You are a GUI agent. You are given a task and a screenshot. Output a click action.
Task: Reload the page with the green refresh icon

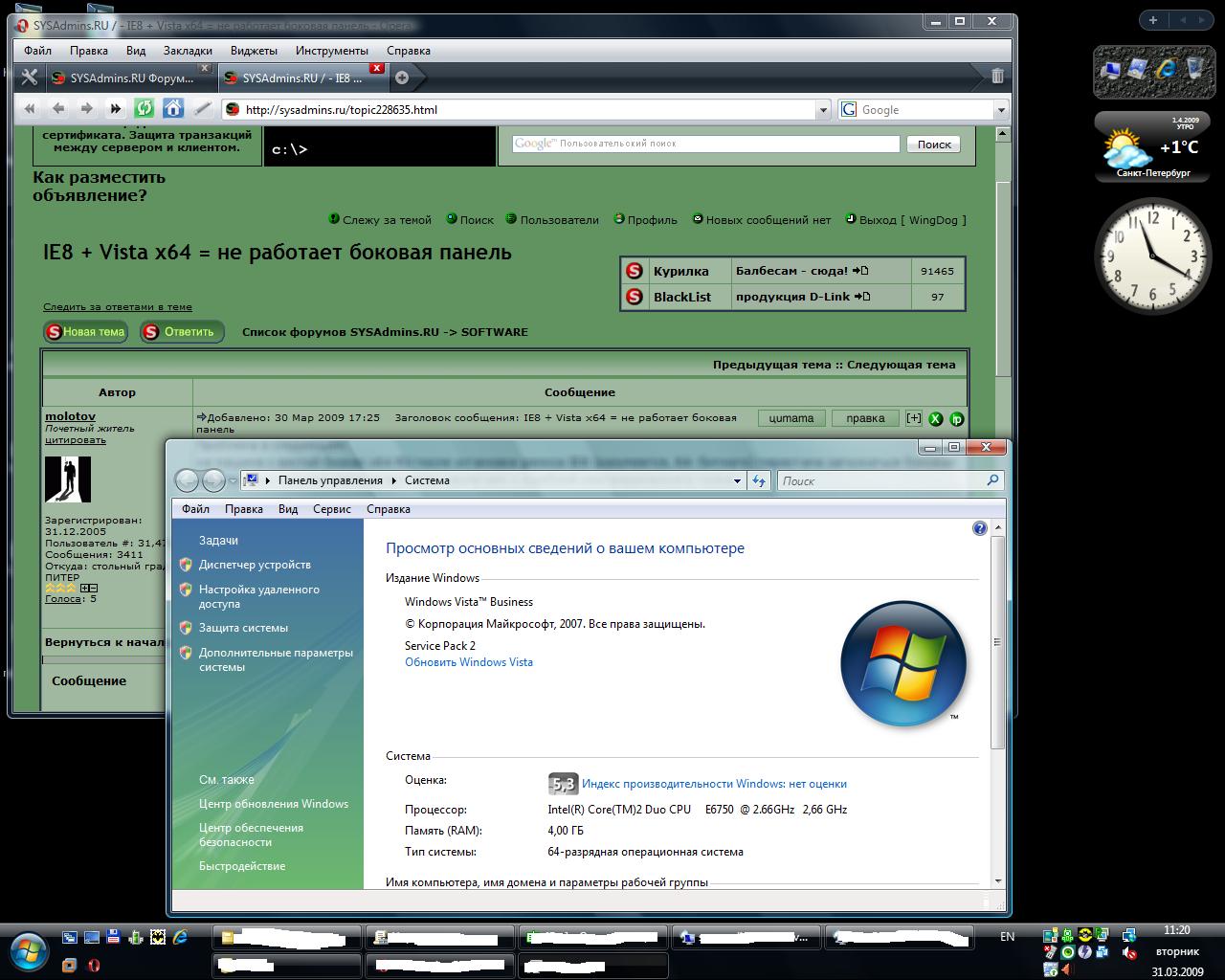coord(145,108)
